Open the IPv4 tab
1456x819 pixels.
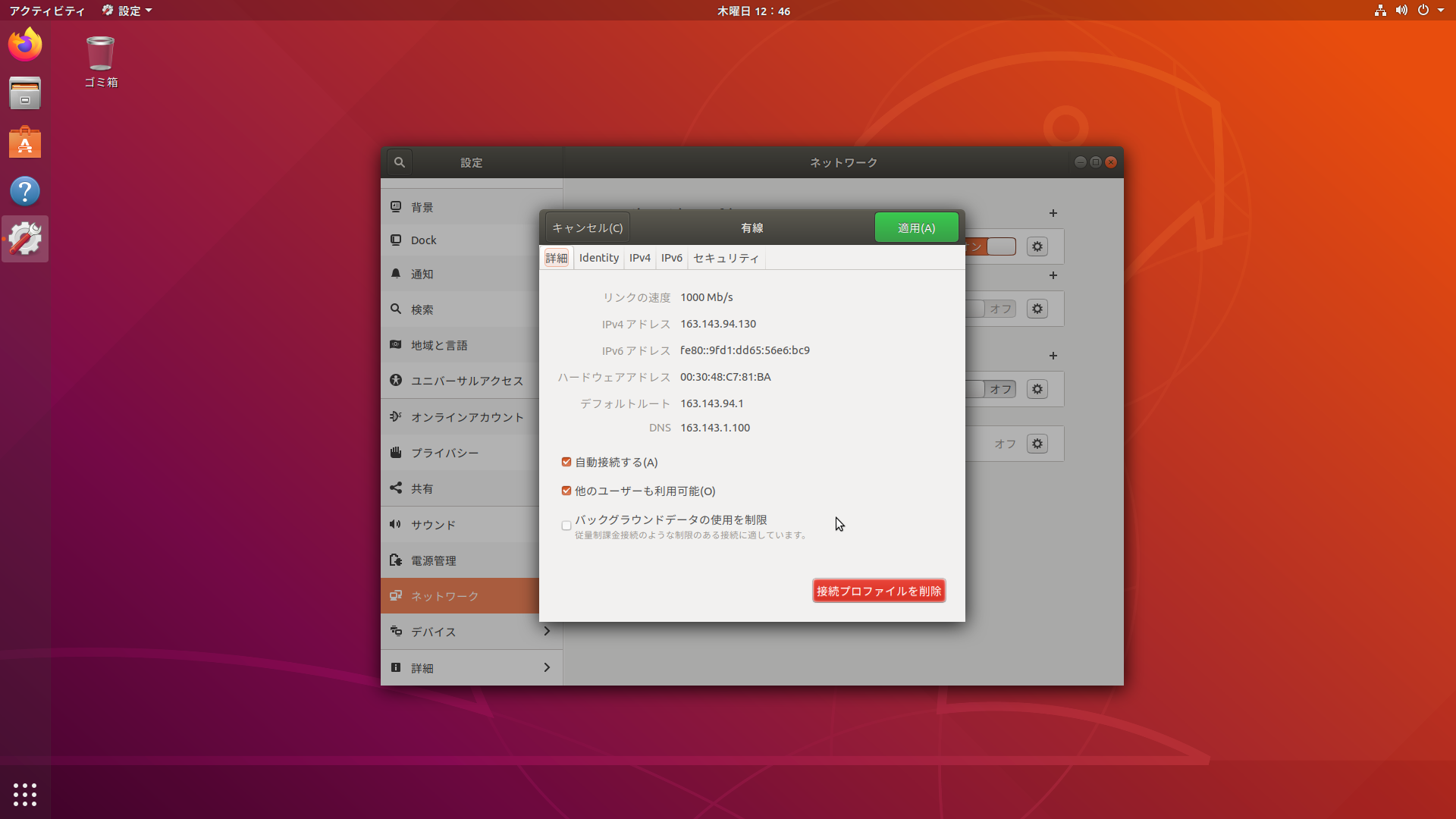tap(640, 258)
